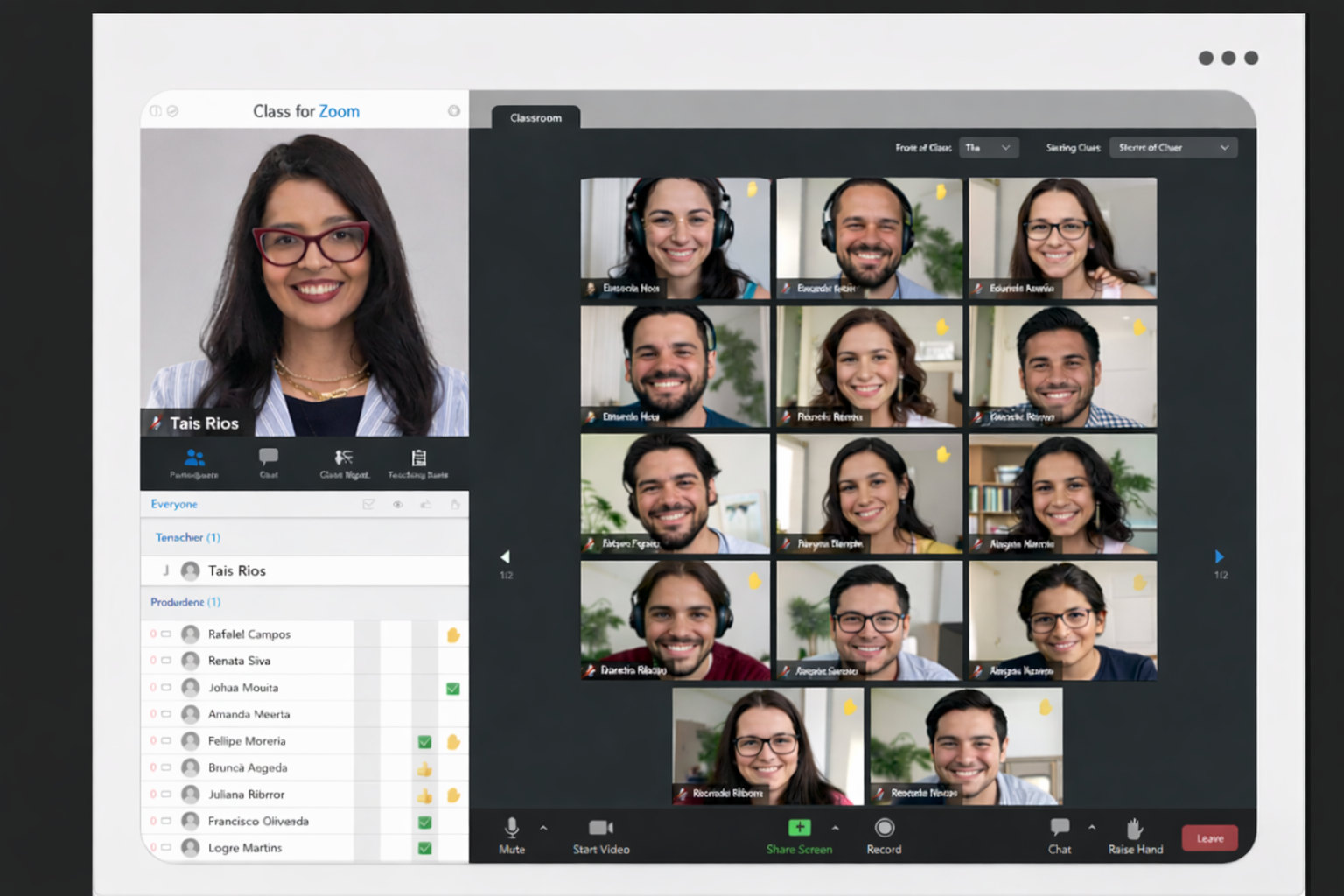Viewport: 1344px width, 896px height.
Task: Open Chat from the bottom toolbar
Action: 1060,827
